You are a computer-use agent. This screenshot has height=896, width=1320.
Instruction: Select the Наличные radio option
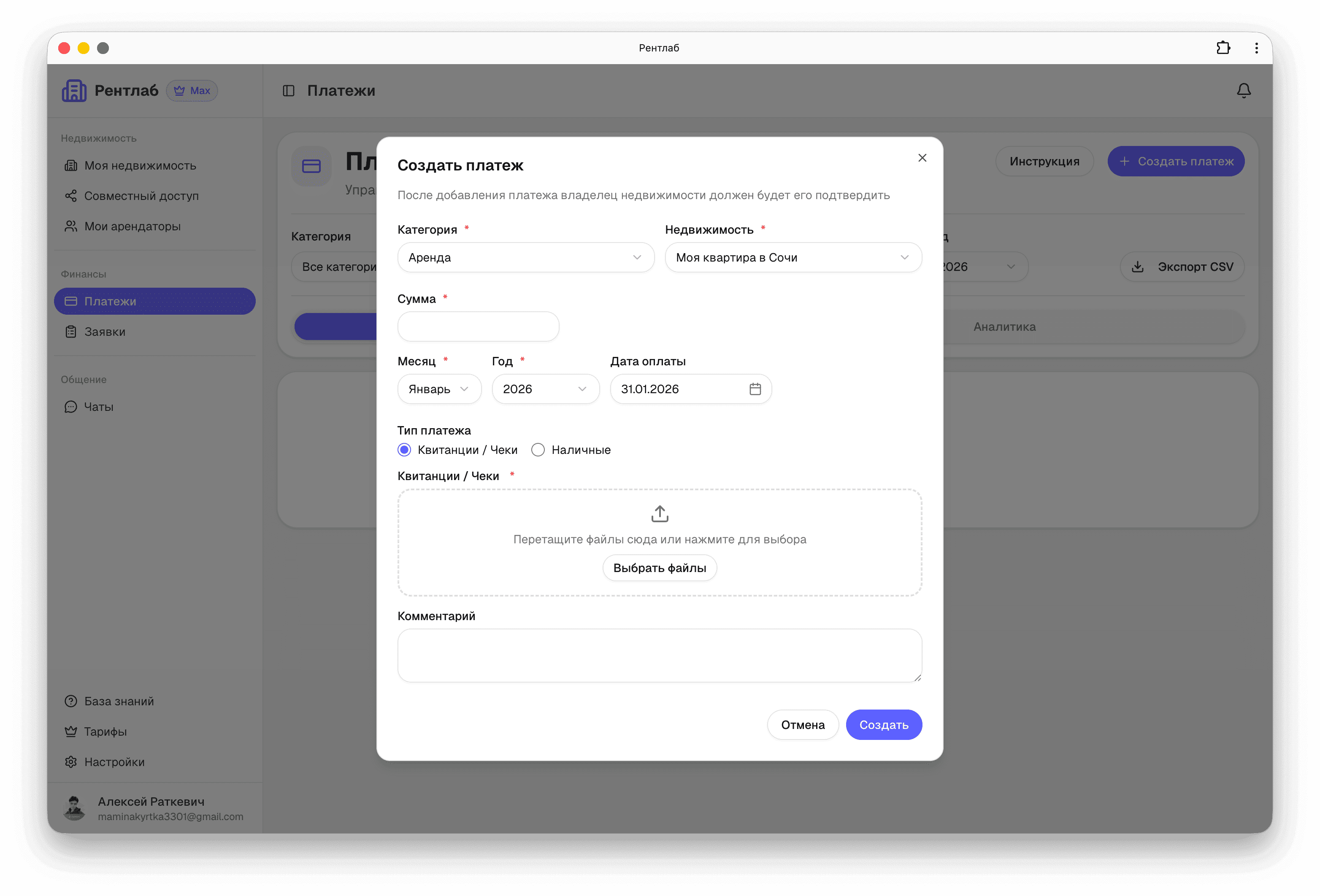538,450
